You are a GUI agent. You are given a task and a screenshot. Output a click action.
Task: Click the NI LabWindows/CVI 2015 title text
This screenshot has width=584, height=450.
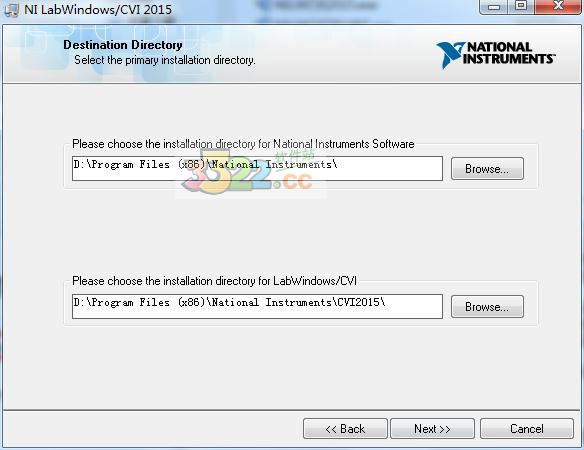98,9
